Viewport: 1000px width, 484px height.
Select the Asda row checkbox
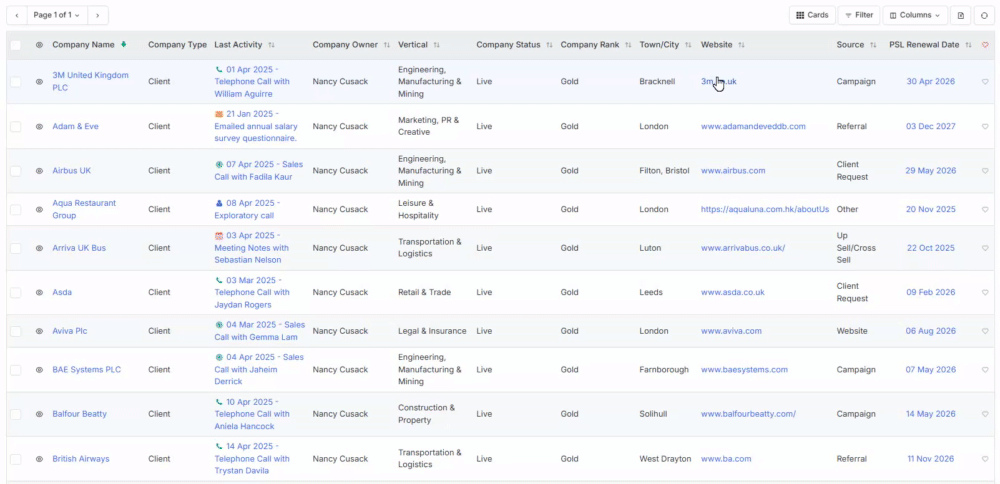(x=15, y=292)
